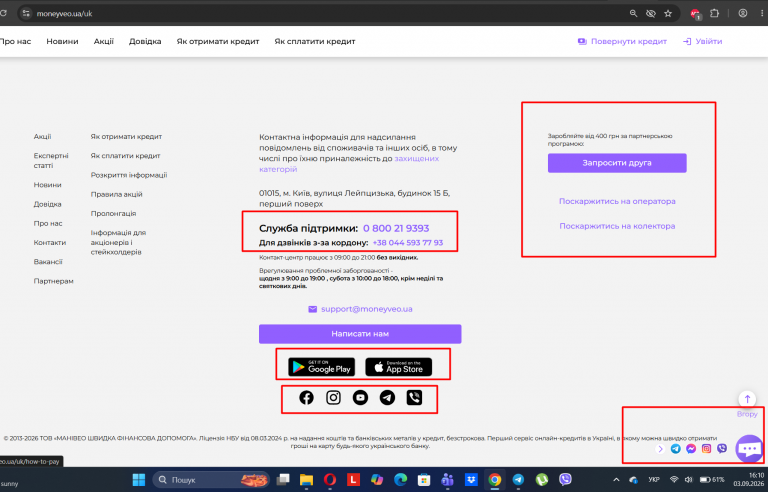The height and width of the screenshot is (492, 768).
Task: Open Messenger chat from the support widget
Action: (691, 448)
